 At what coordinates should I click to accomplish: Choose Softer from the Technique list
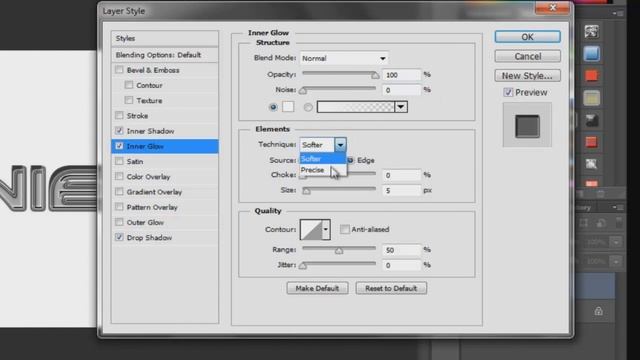322,159
